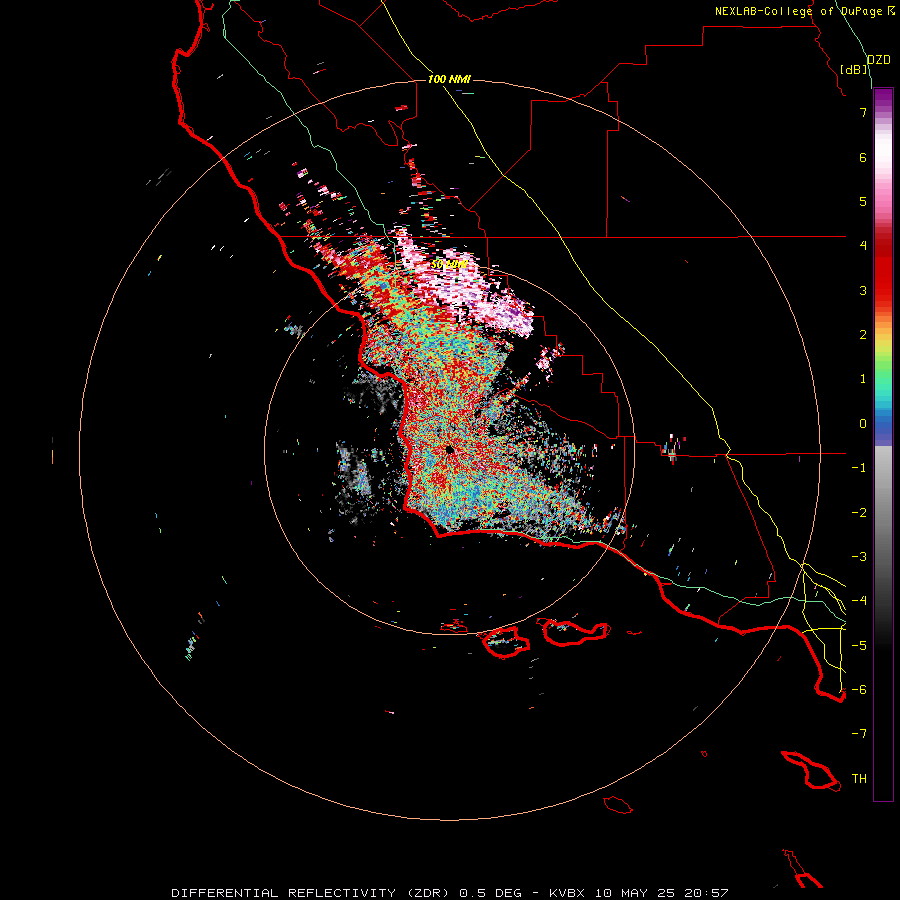900x900 pixels.
Task: Click the DZD product label above color bar
Action: 879,60
